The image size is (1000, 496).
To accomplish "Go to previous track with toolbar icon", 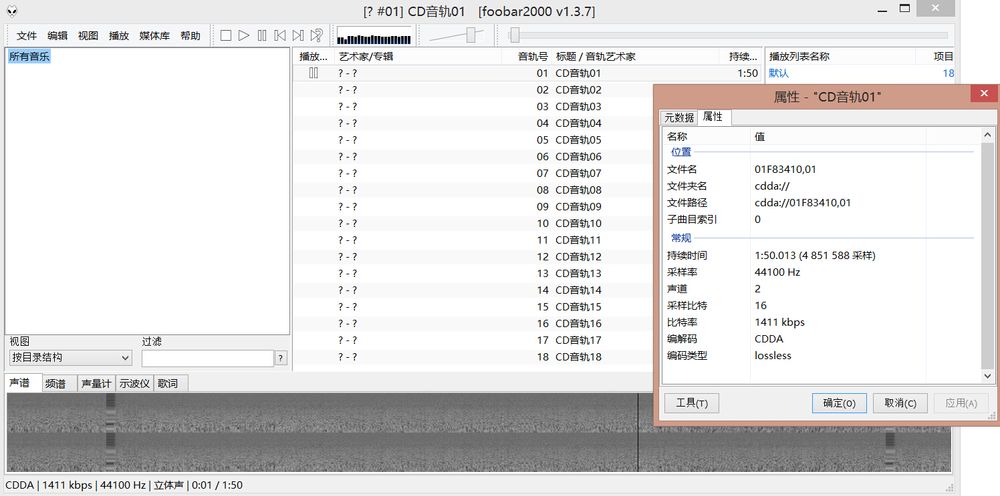I will click(x=280, y=36).
